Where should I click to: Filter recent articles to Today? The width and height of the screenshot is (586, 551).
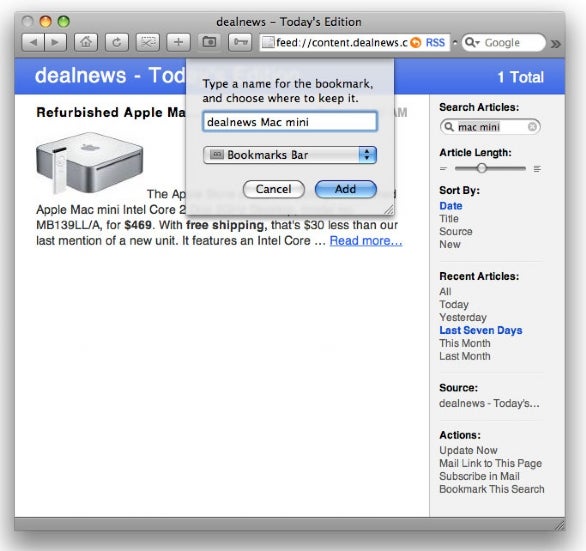(x=454, y=304)
